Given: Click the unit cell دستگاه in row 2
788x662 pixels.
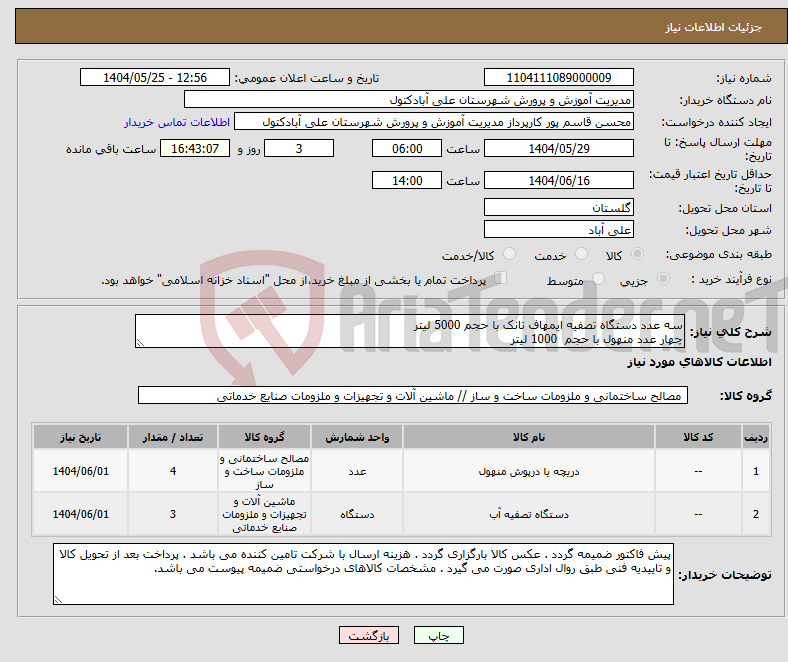Looking at the screenshot, I should tap(357, 514).
